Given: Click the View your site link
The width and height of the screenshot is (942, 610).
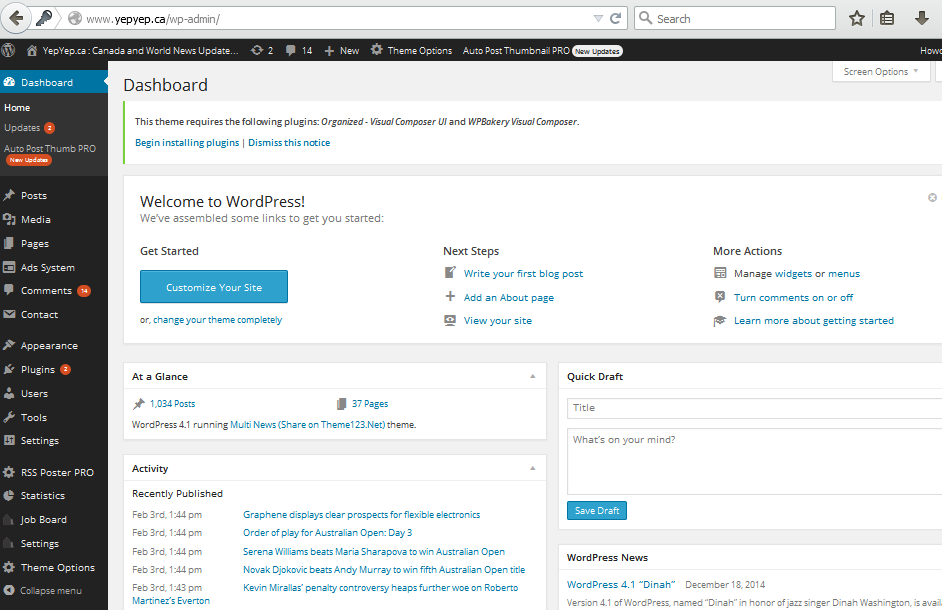Looking at the screenshot, I should tap(497, 321).
